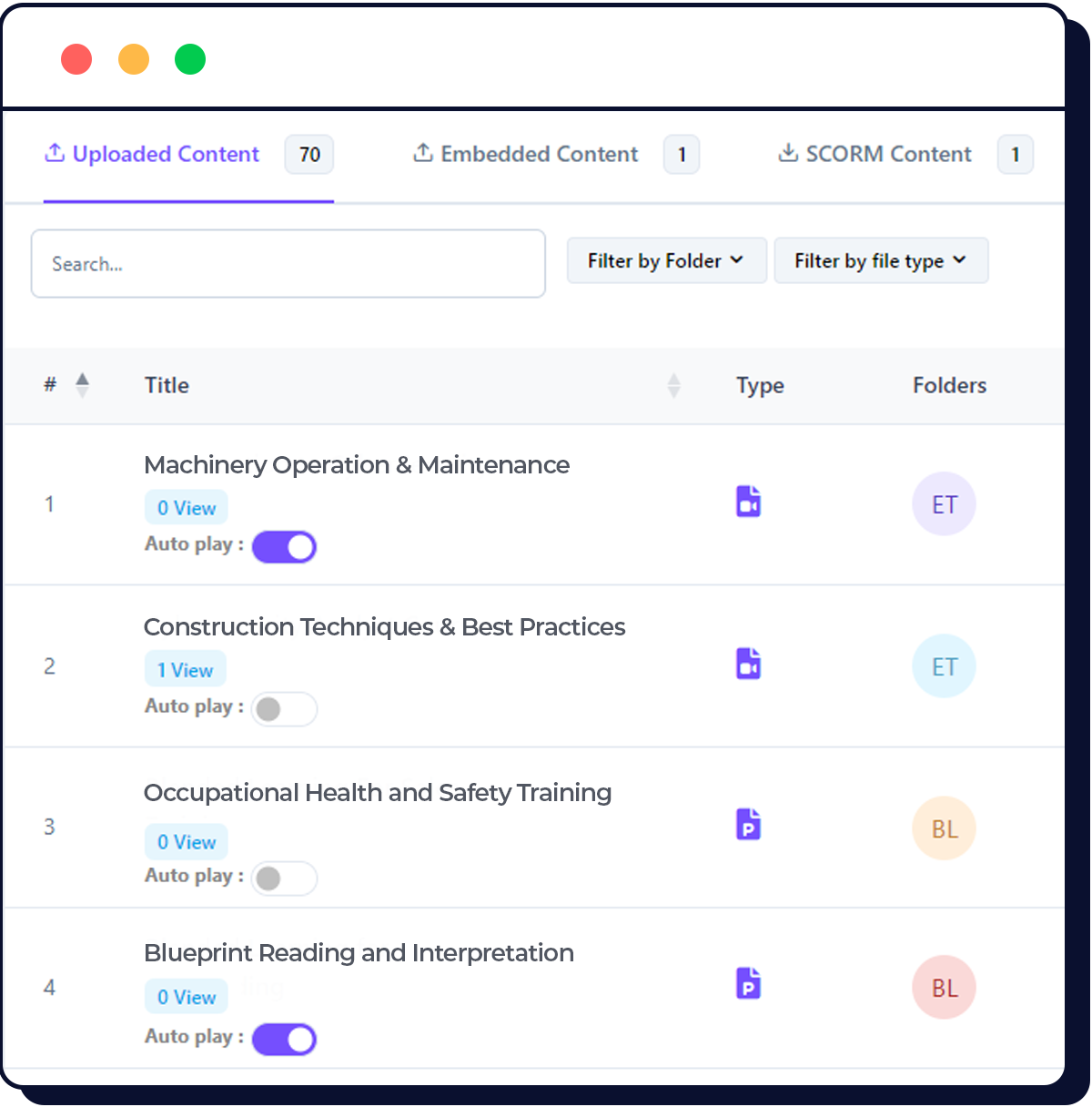This screenshot has height=1107, width=1092.
Task: Switch to the Embedded Content tab
Action: click(539, 155)
